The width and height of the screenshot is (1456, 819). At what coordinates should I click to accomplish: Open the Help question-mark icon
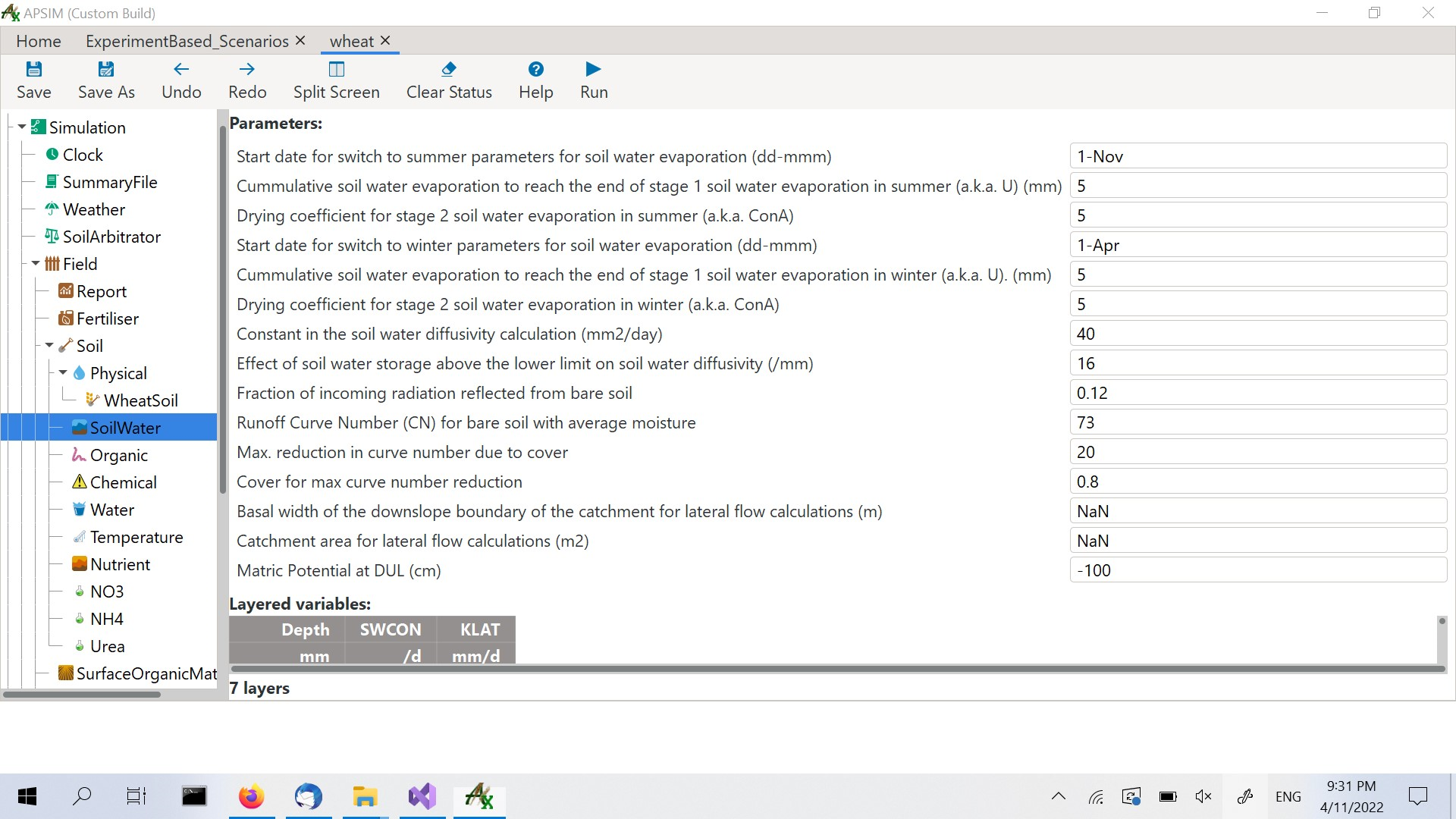pos(535,70)
